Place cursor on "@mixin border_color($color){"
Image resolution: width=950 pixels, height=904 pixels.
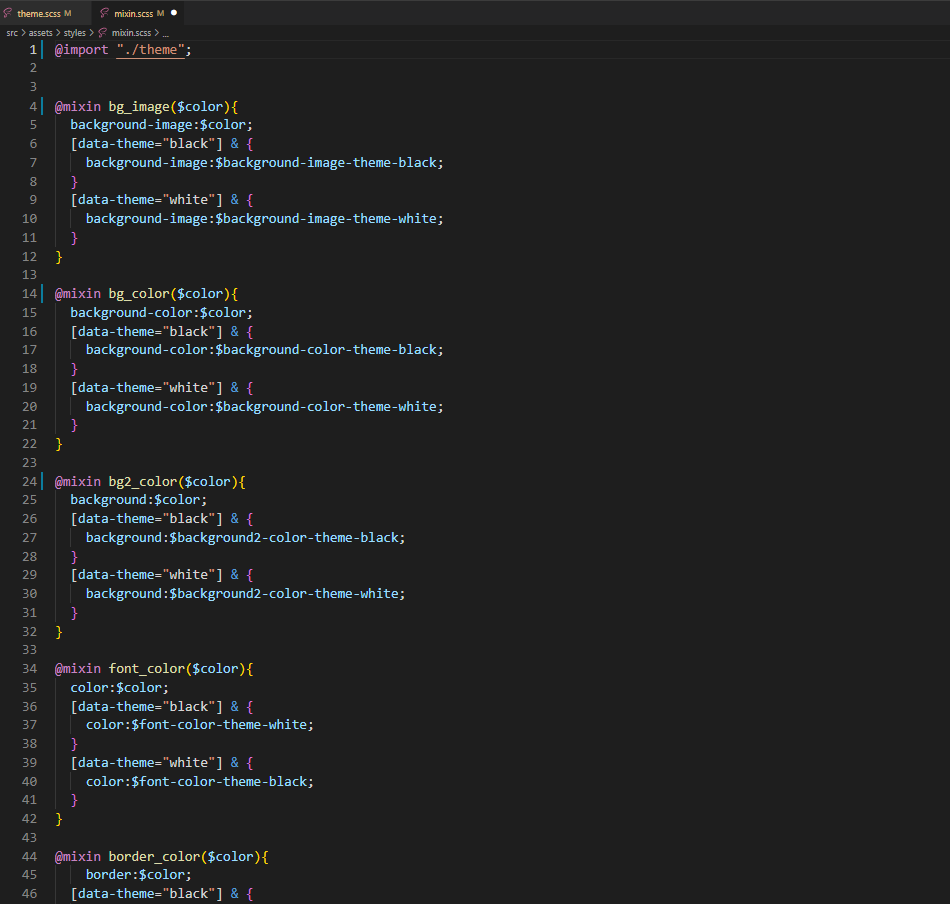click(x=162, y=857)
